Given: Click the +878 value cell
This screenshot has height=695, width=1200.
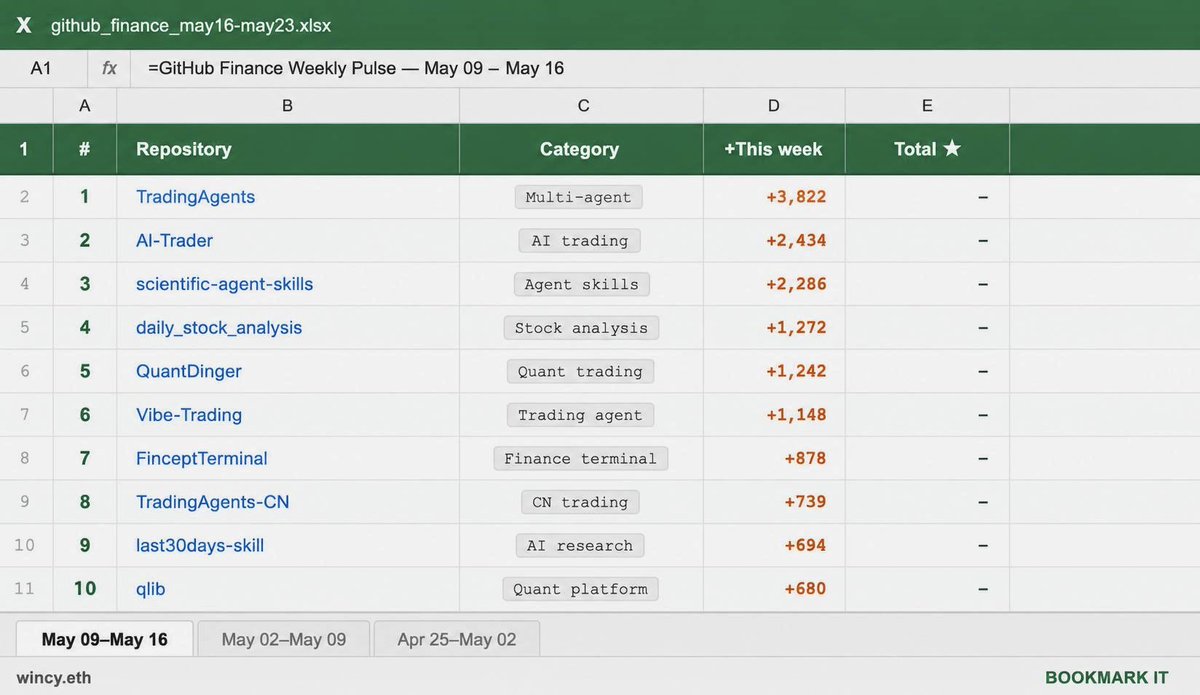Looking at the screenshot, I should pos(774,458).
